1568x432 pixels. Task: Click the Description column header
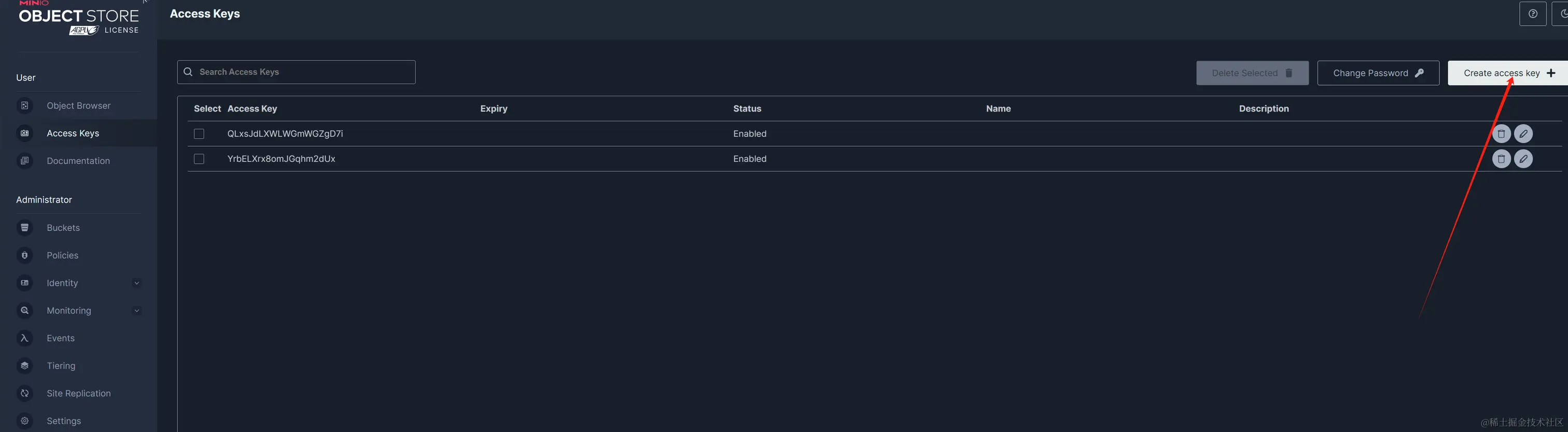1264,108
